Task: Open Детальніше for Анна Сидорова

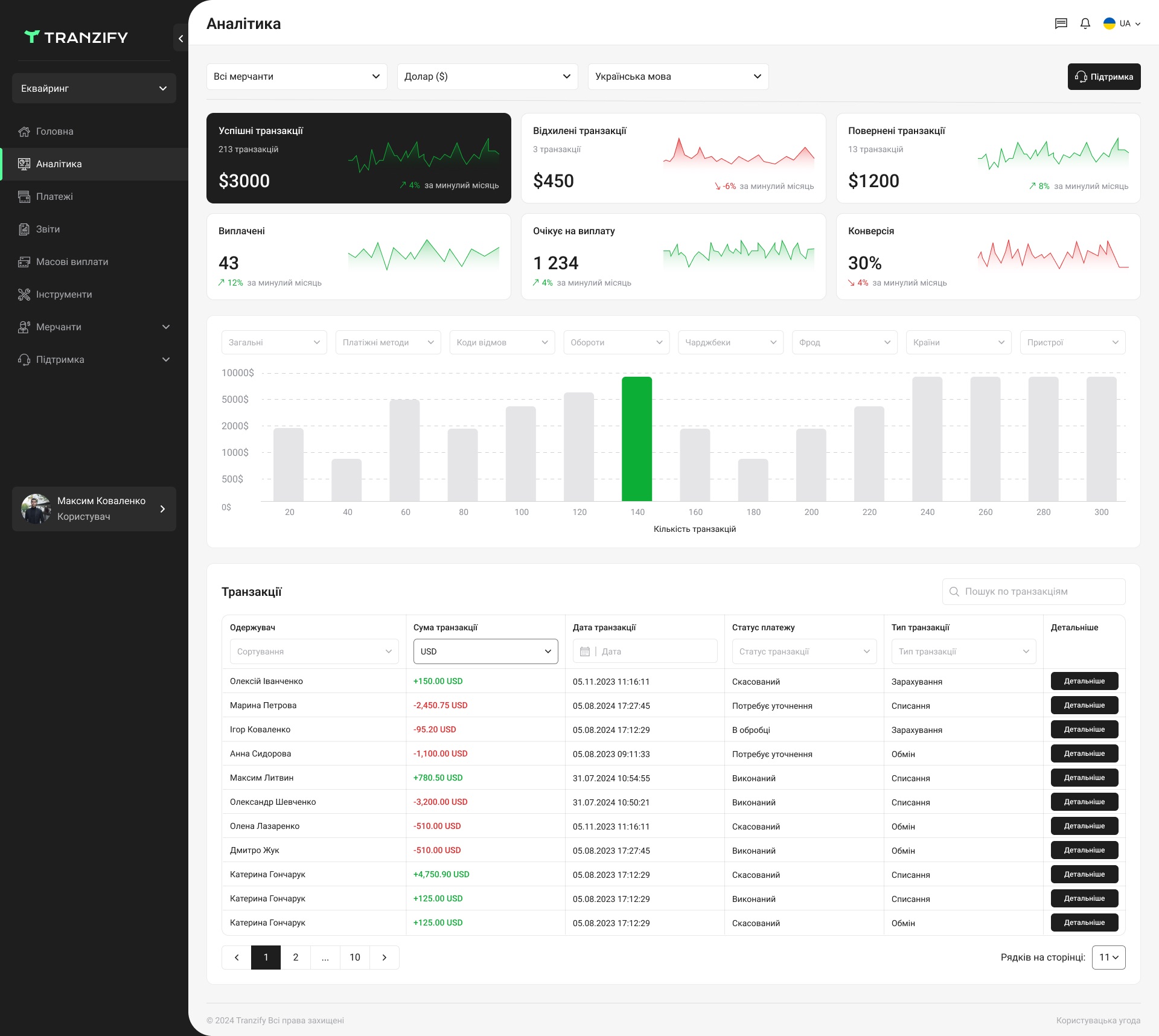Action: 1084,753
